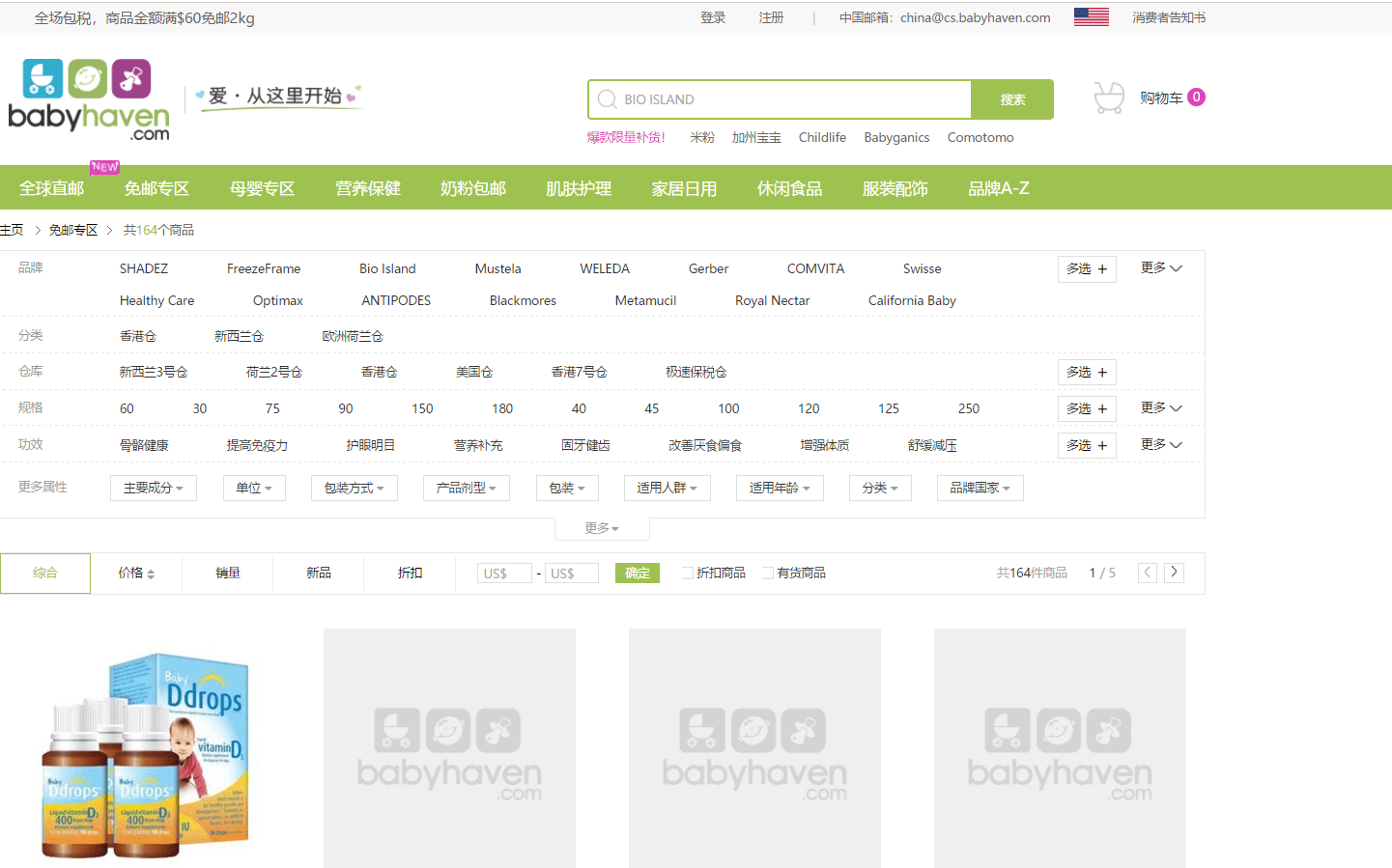Image resolution: width=1392 pixels, height=868 pixels.
Task: Go to next page arrow
Action: pyautogui.click(x=1174, y=573)
